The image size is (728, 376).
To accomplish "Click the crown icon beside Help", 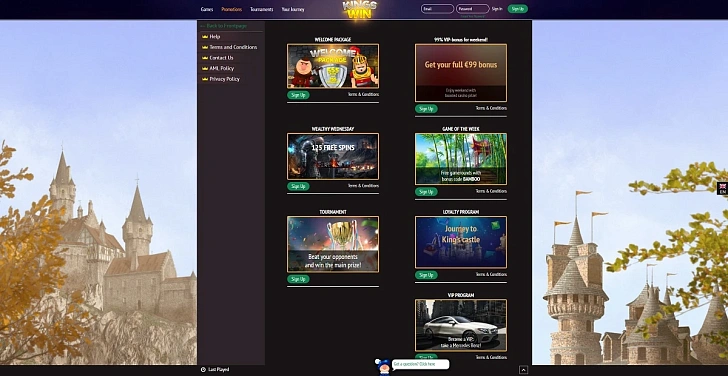I will tap(205, 37).
